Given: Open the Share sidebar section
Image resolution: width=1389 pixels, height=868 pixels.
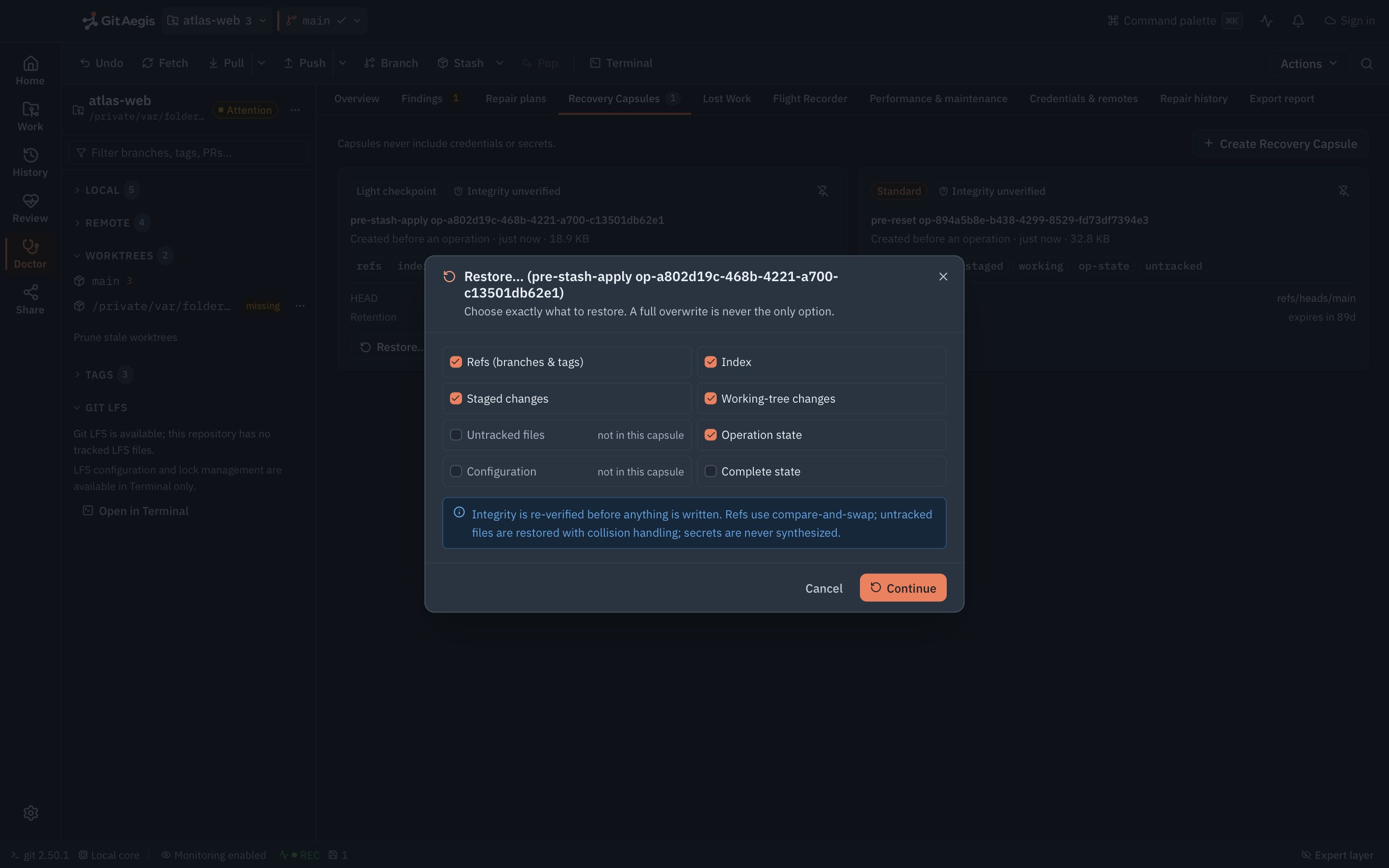Looking at the screenshot, I should click(x=30, y=299).
